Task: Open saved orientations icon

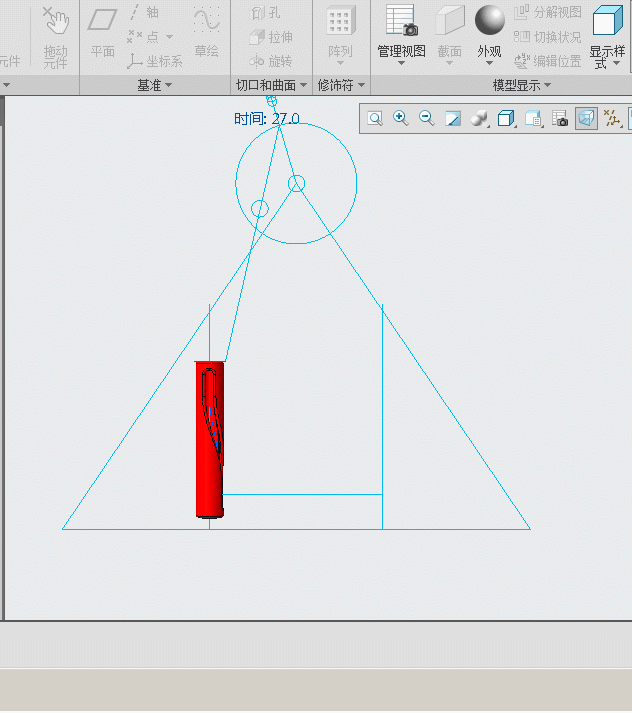Action: click(x=533, y=119)
